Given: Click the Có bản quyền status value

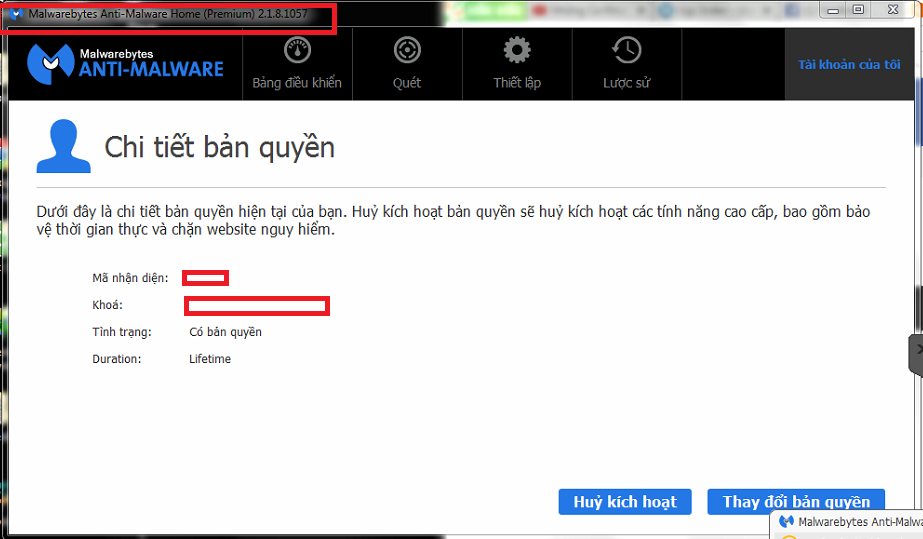Looking at the screenshot, I should click(225, 332).
